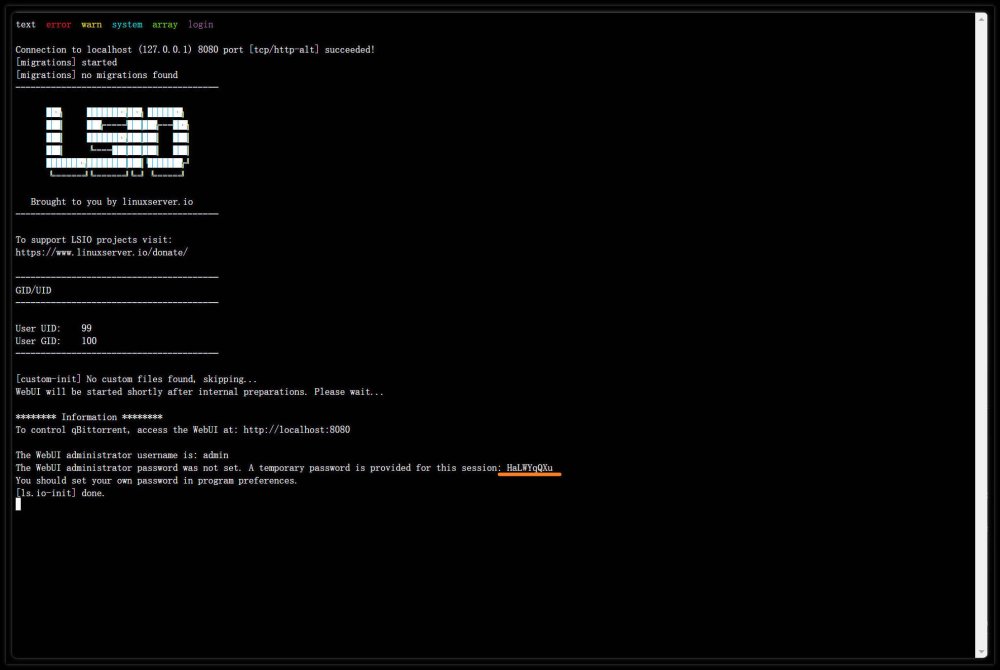
Task: Select the yellow 'warn' filter label
Action: pyautogui.click(x=91, y=25)
